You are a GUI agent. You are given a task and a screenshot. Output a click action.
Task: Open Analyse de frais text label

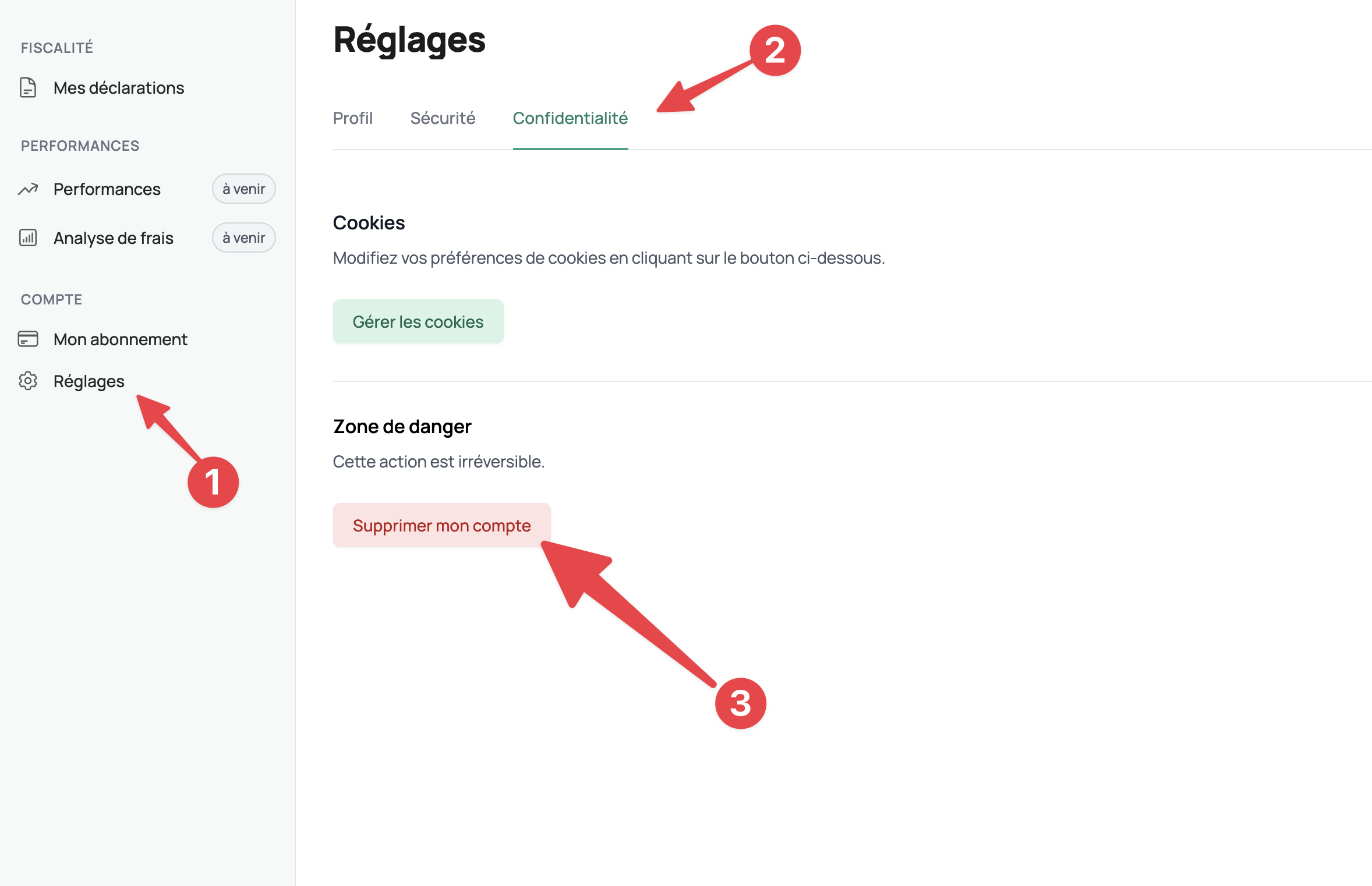(x=114, y=238)
